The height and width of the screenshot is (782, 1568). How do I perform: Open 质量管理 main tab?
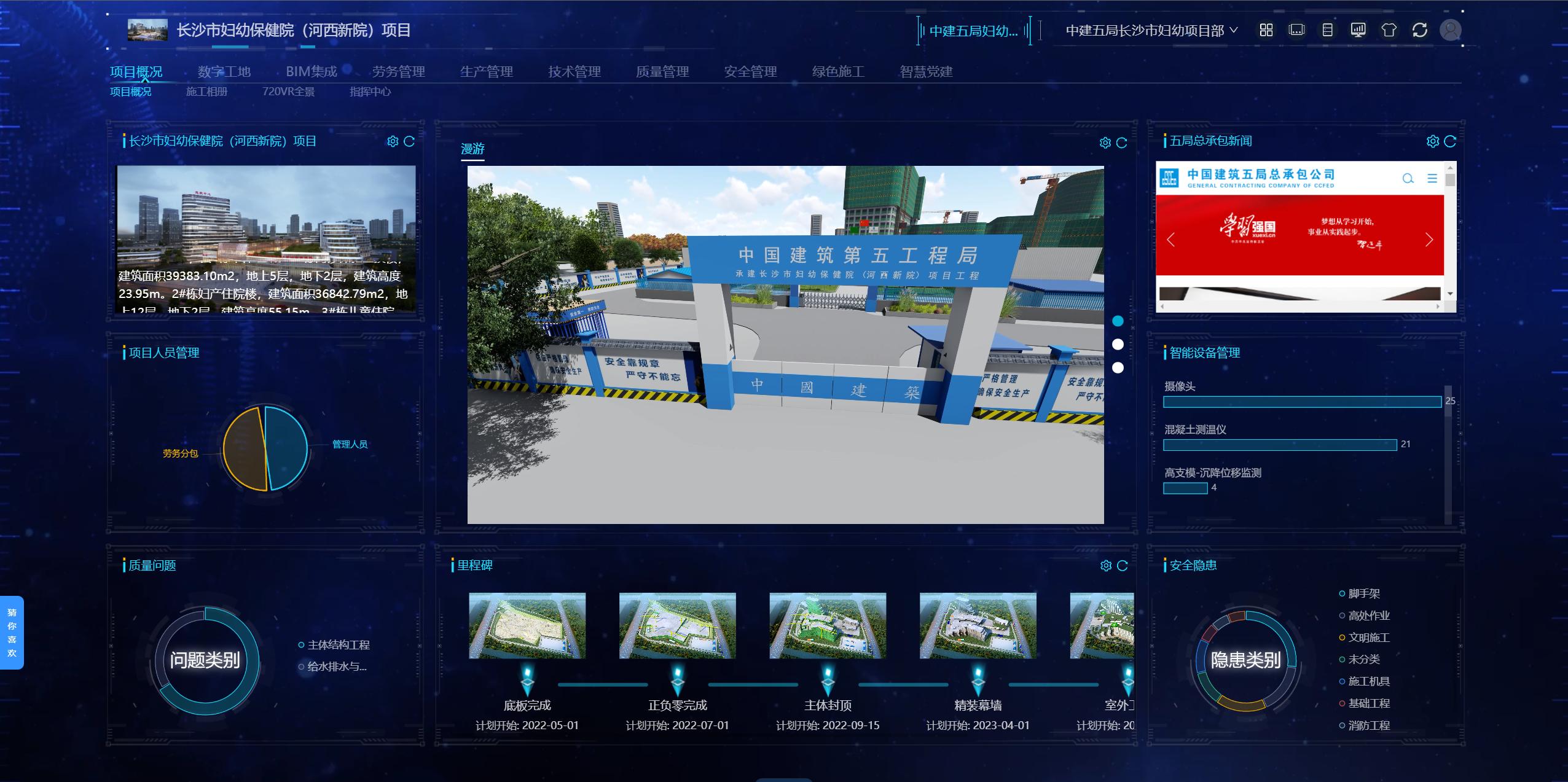[x=662, y=72]
